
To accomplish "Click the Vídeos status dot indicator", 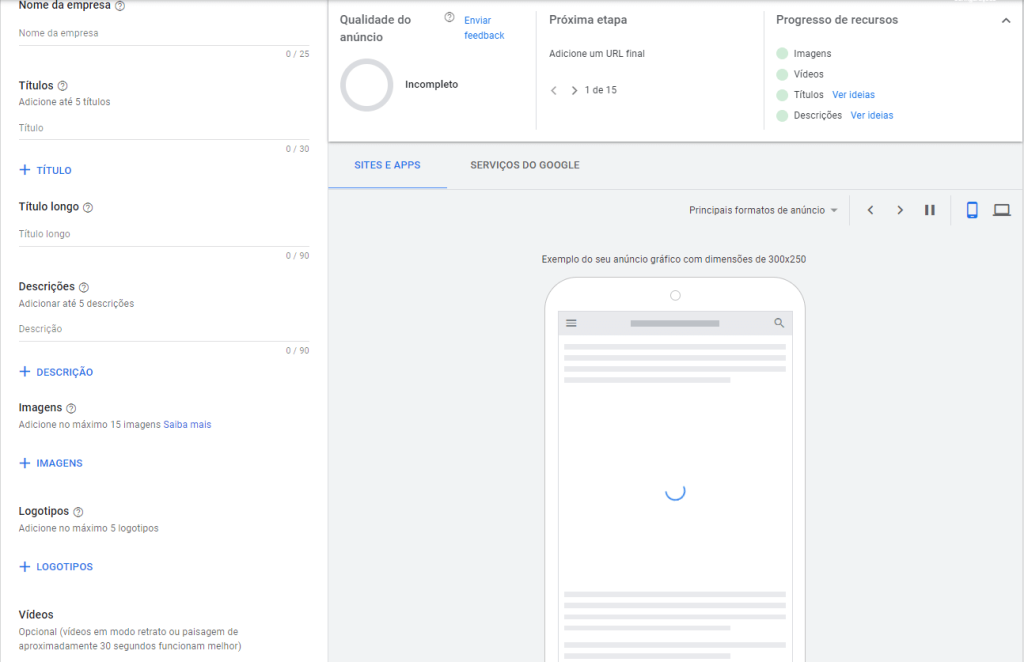I will click(x=782, y=74).
